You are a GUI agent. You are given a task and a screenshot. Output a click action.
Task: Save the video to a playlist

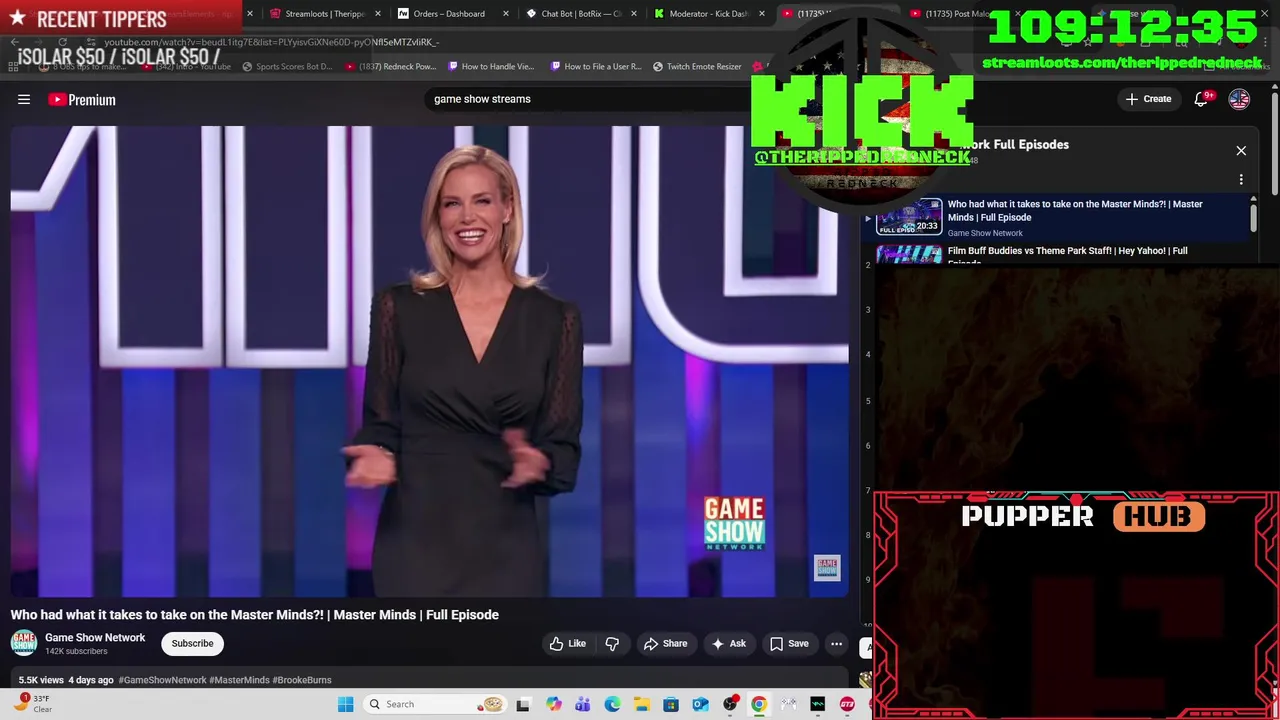788,644
